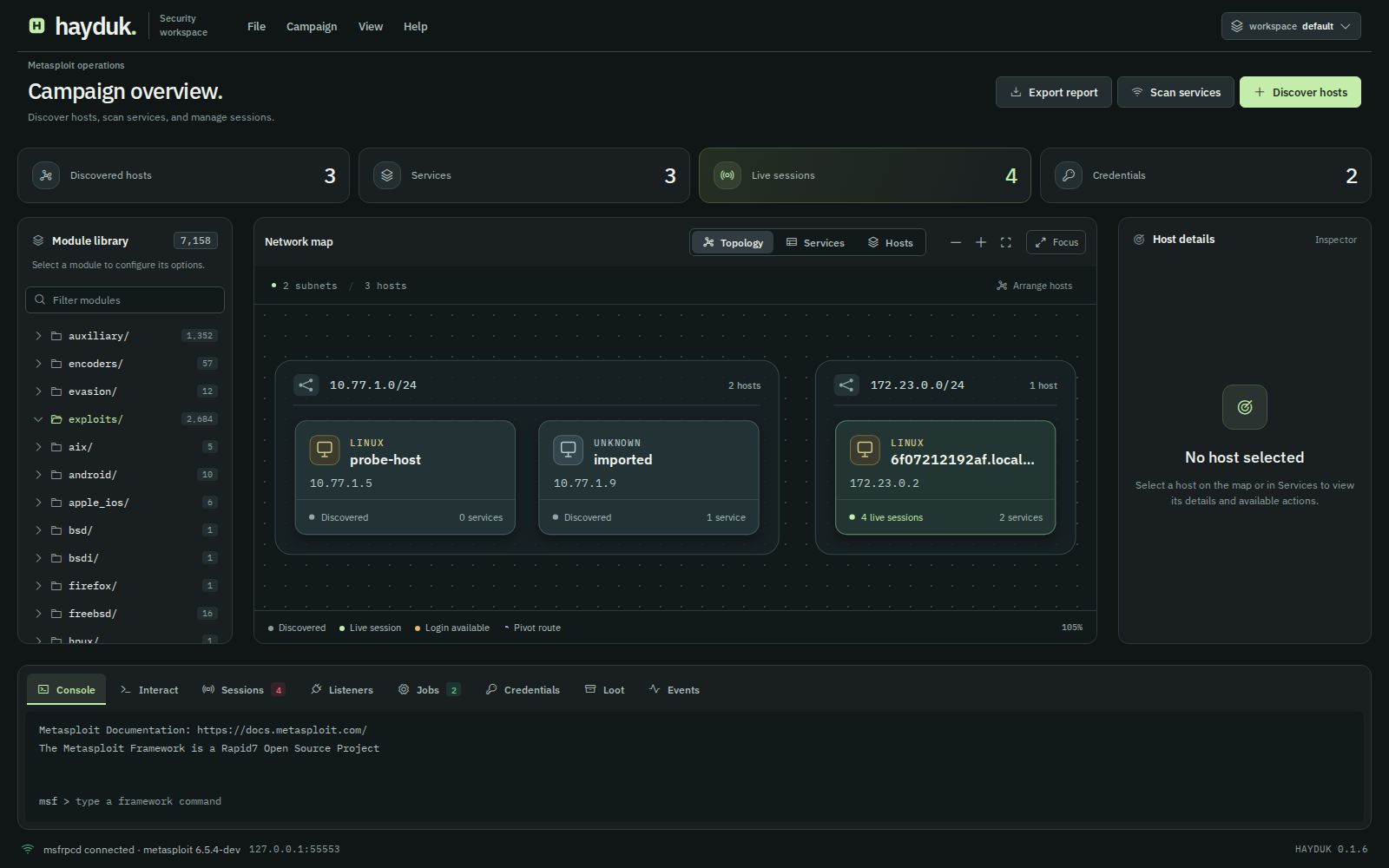This screenshot has width=1389, height=868.
Task: Click the monitor icon on probe-host card
Action: [325, 450]
